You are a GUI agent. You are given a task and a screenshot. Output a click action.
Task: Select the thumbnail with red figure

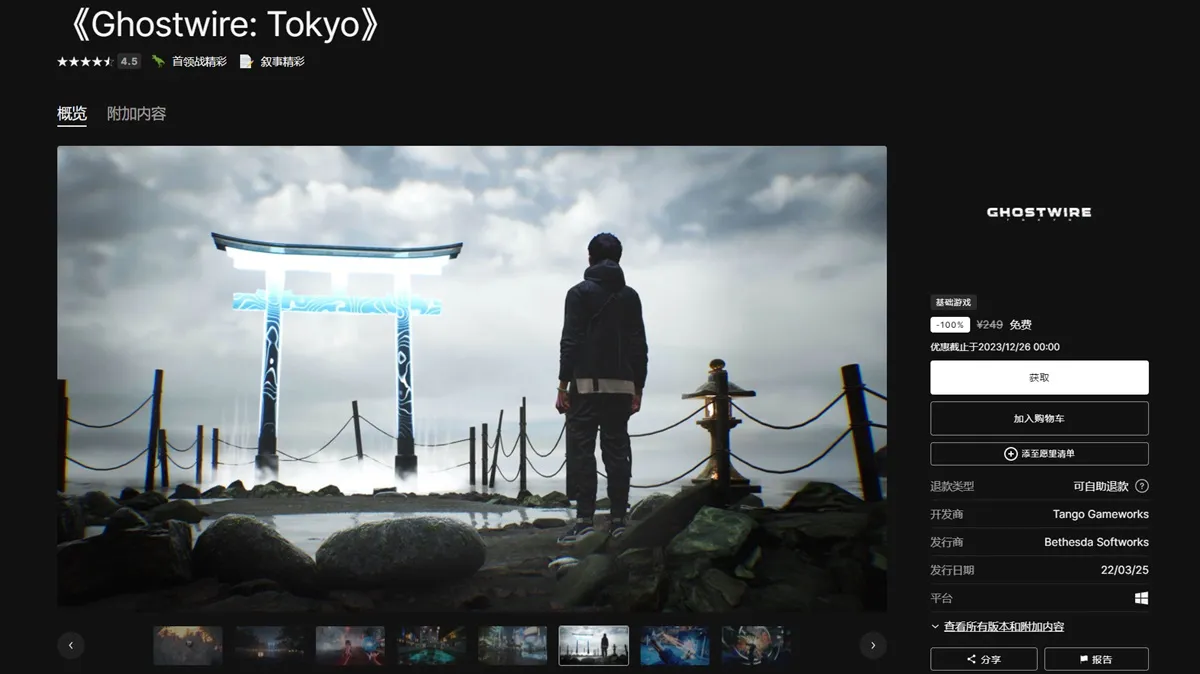click(x=350, y=646)
